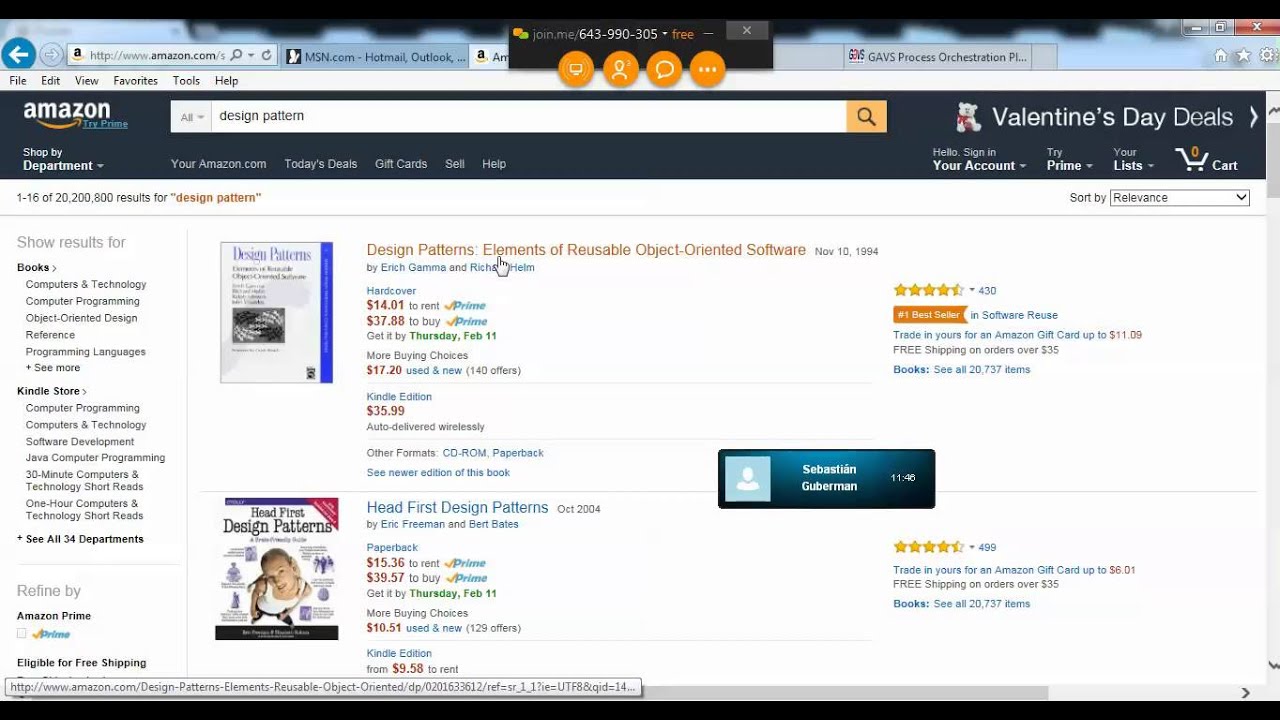Open join.me chat bubble button
This screenshot has width=1280, height=720.
coord(664,69)
